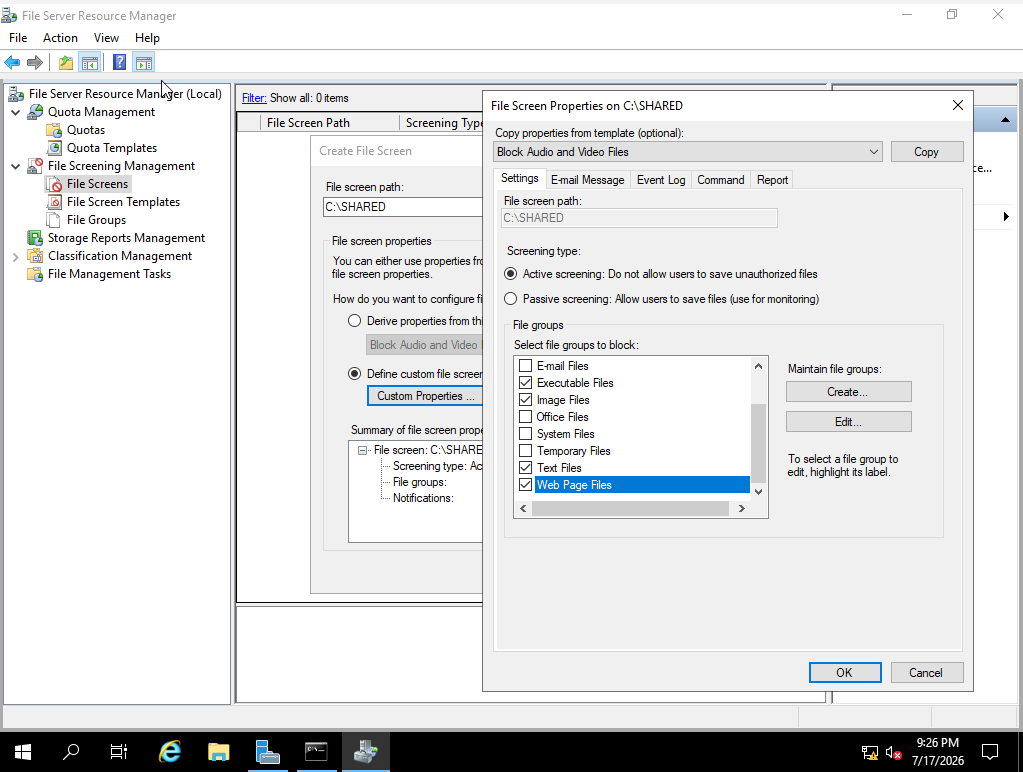Viewport: 1023px width, 772px height.
Task: Click the Forward arrow toolbar icon
Action: point(35,63)
